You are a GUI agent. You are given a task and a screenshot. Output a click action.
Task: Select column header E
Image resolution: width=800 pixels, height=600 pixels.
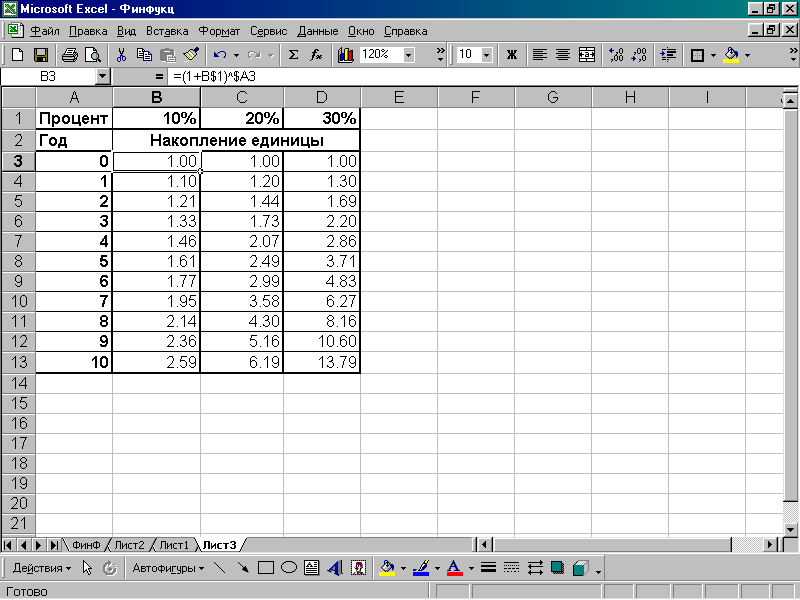click(x=399, y=97)
